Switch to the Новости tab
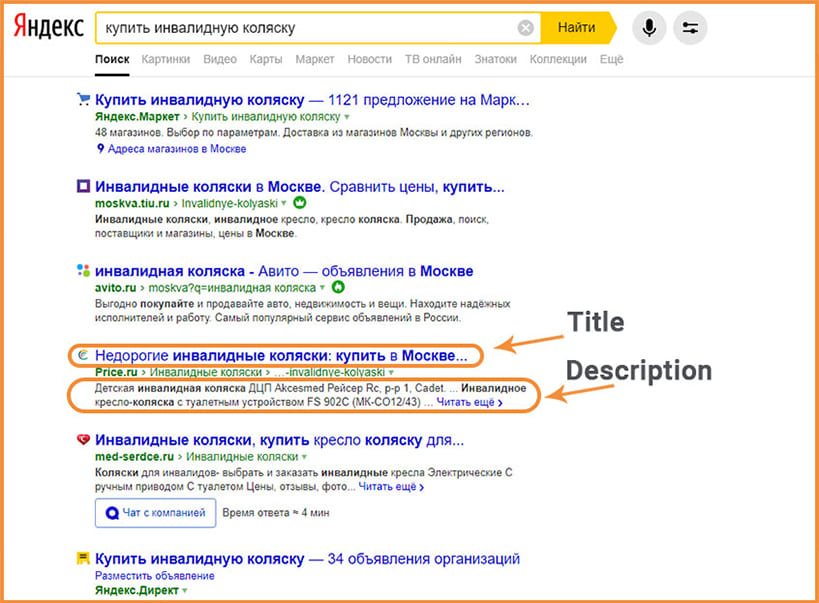The image size is (819, 603). pos(370,59)
